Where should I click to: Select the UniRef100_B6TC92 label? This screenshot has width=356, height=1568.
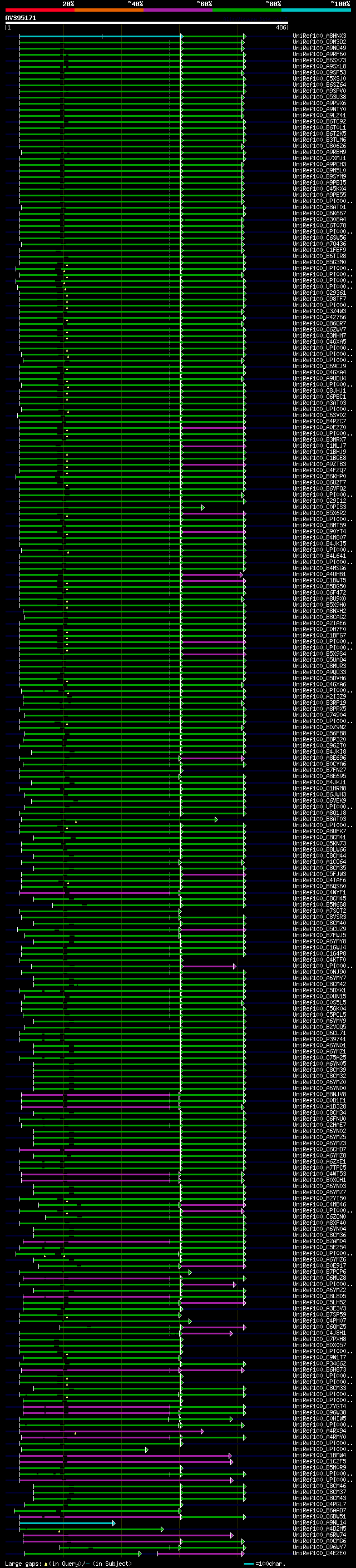[319, 122]
